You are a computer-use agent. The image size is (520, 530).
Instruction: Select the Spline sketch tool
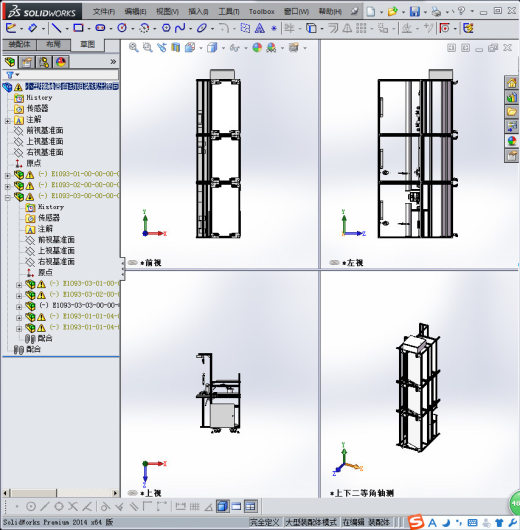point(180,28)
